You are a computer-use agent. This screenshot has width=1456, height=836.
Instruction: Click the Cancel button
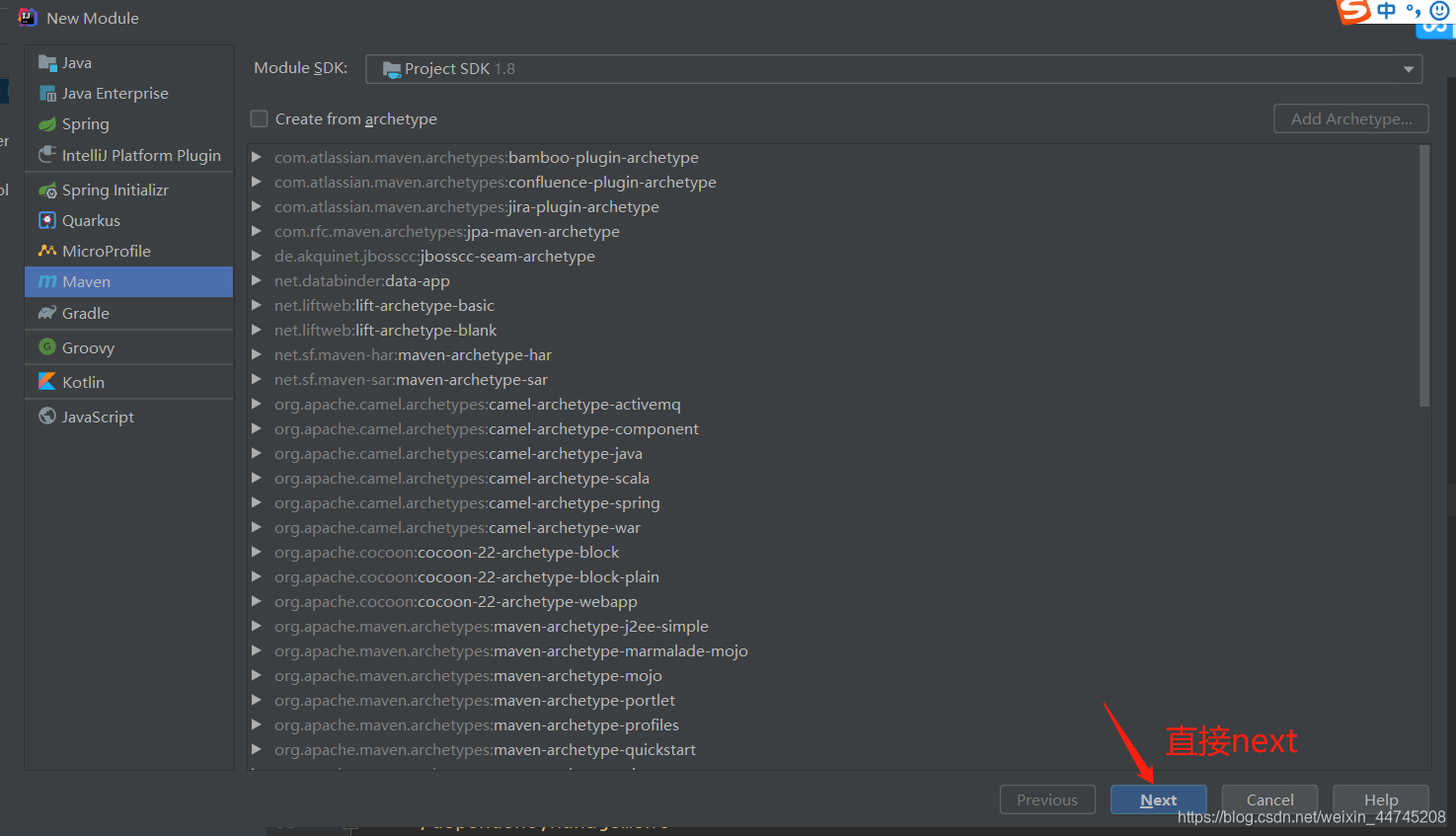pos(1269,799)
